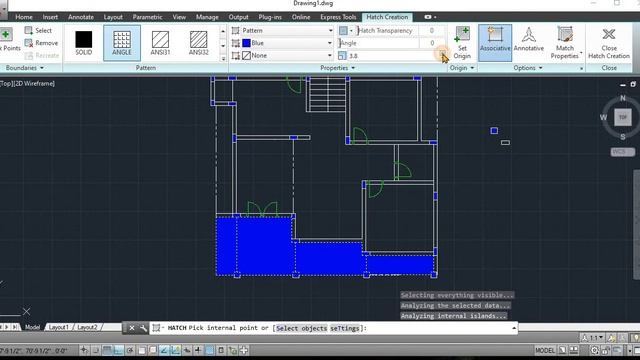Screen dimensions: 640x360
Task: Click [Top][2D Wireframe] viewport label
Action: pos(27,83)
